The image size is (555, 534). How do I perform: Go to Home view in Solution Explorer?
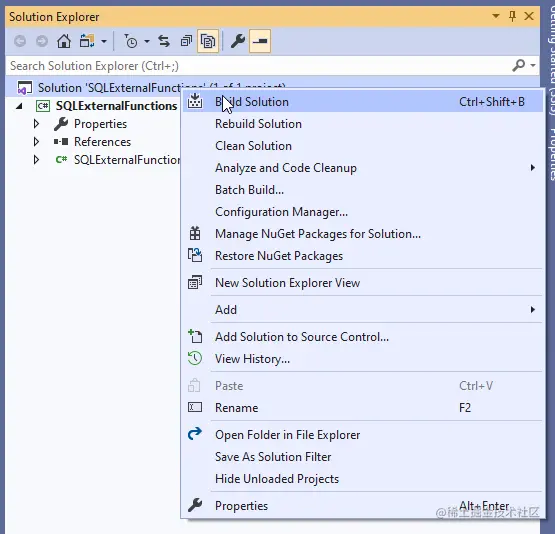64,41
